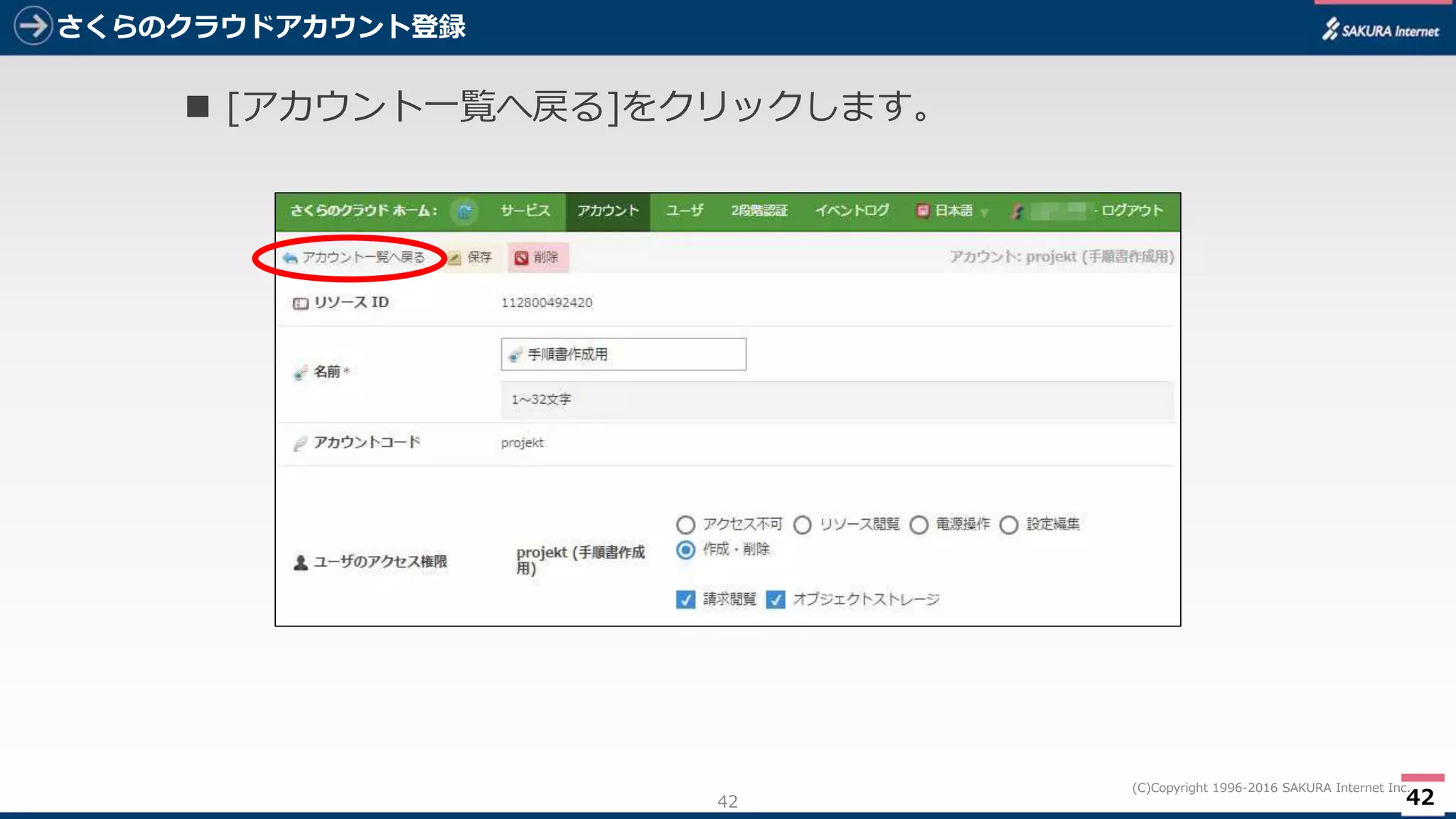
Task: Select the リソース閲覧 radio button
Action: coord(802,525)
